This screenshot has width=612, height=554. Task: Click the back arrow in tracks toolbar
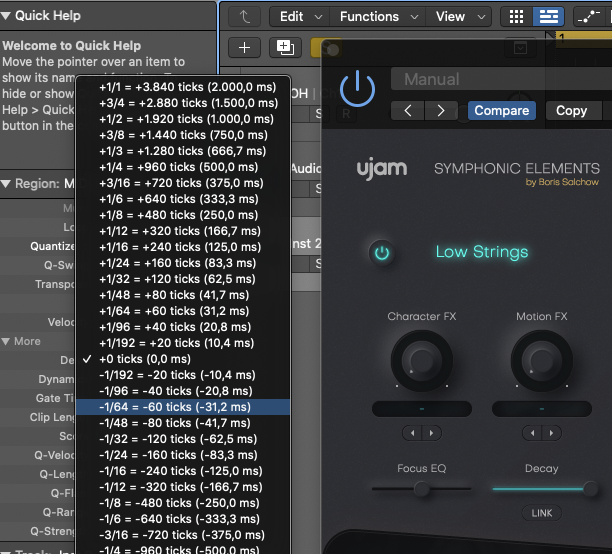(x=244, y=17)
